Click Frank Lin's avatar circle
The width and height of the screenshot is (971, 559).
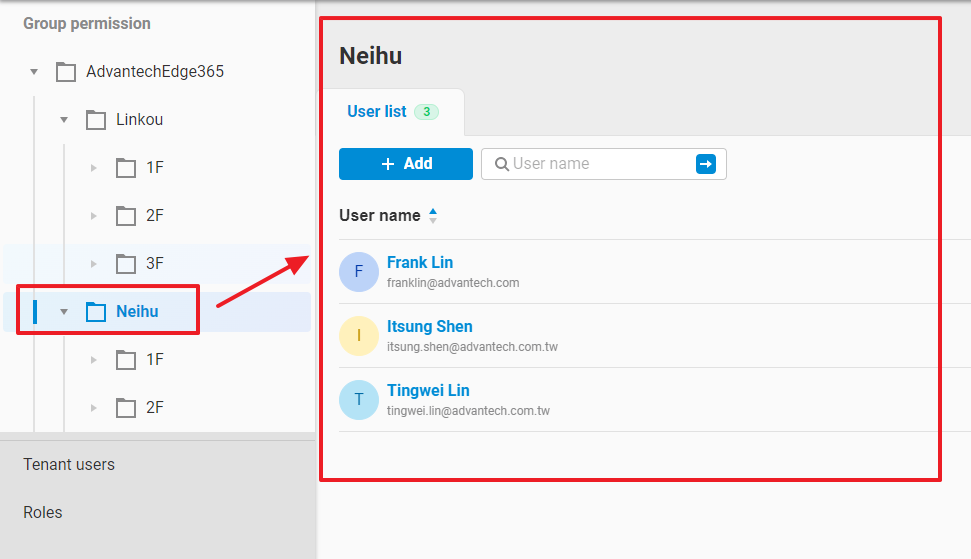[359, 272]
